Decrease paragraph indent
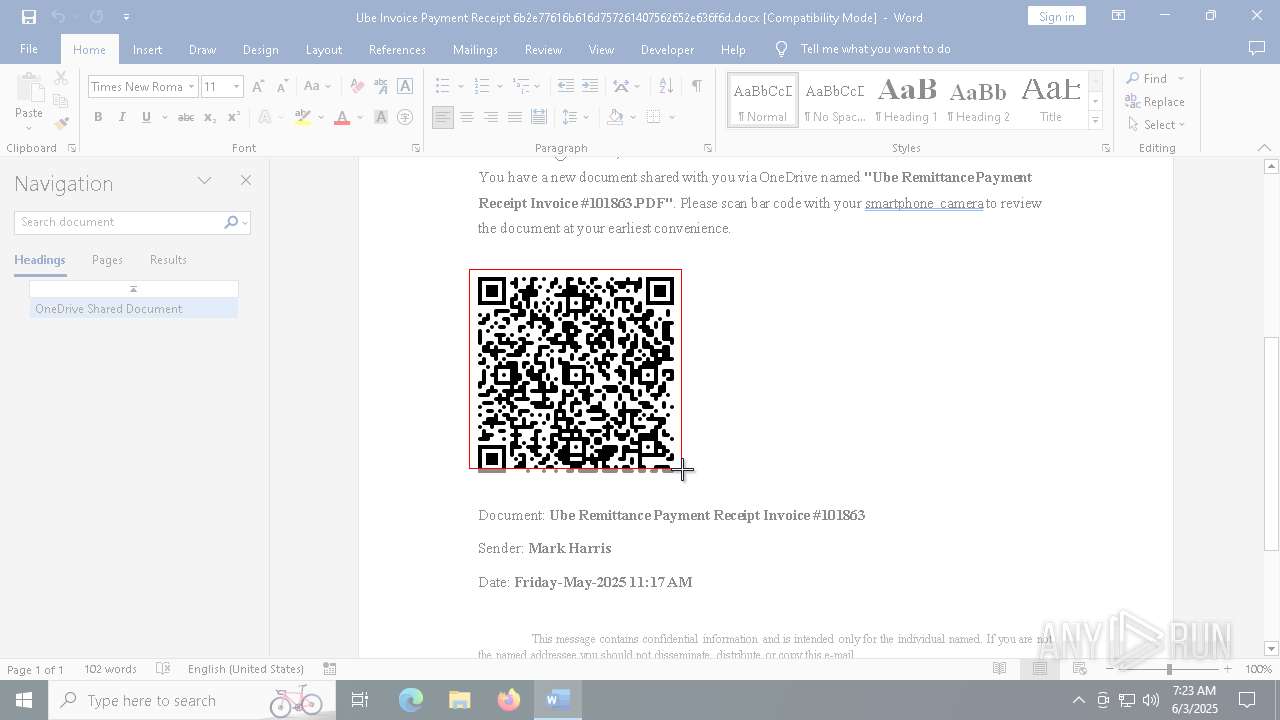The image size is (1280, 720). point(566,87)
